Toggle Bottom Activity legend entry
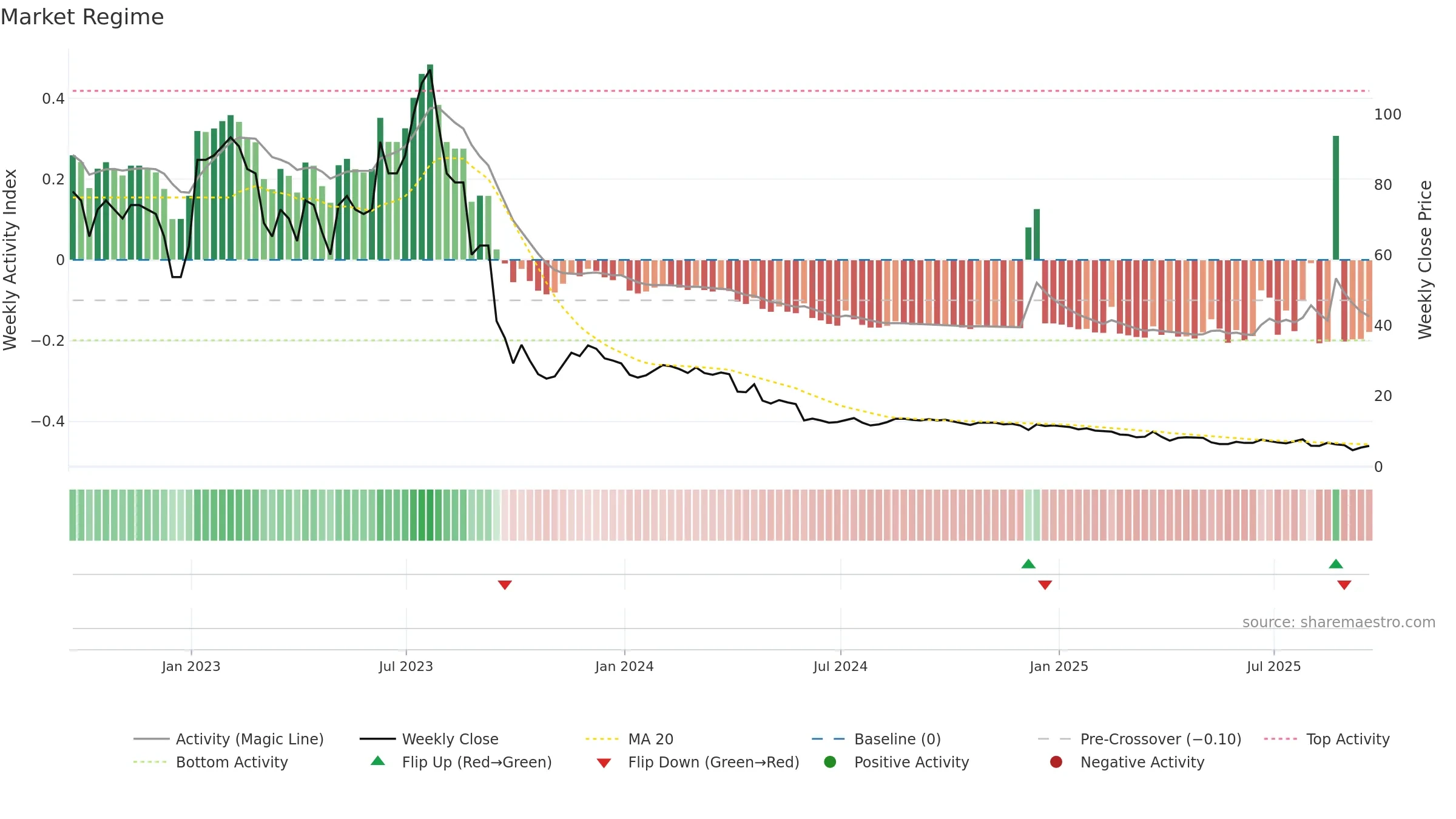The width and height of the screenshot is (1456, 819). [211, 762]
